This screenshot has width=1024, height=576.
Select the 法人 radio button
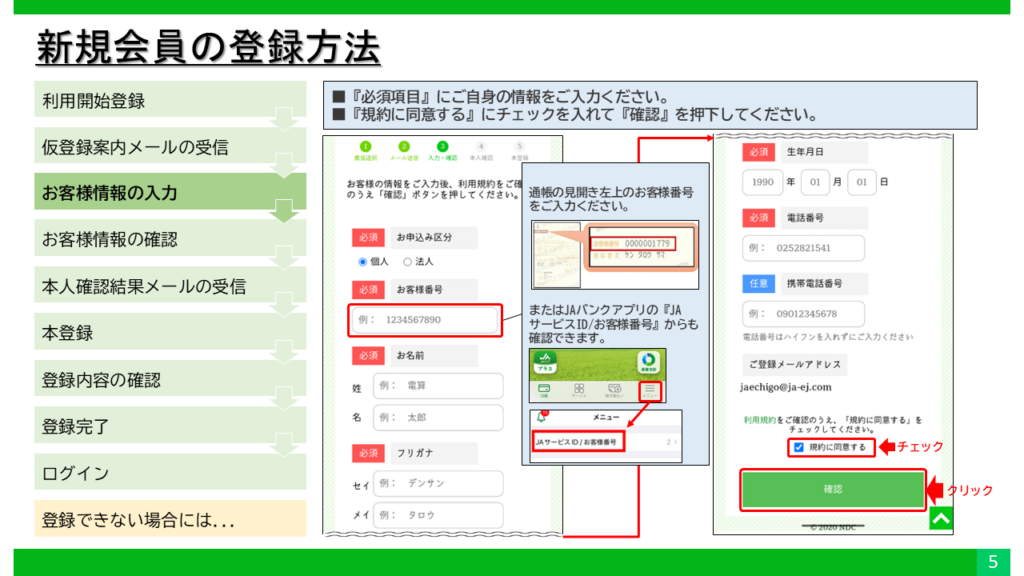tap(407, 262)
